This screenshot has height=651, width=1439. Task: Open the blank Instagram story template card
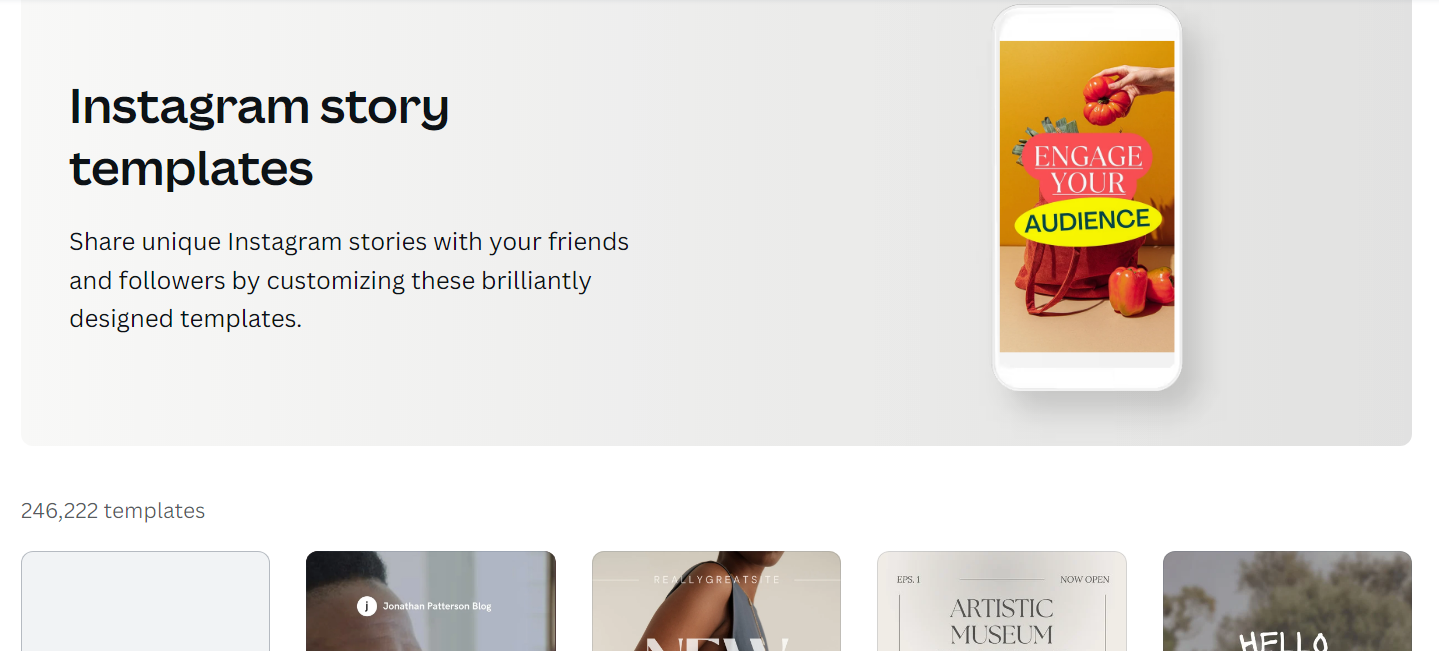click(x=145, y=601)
